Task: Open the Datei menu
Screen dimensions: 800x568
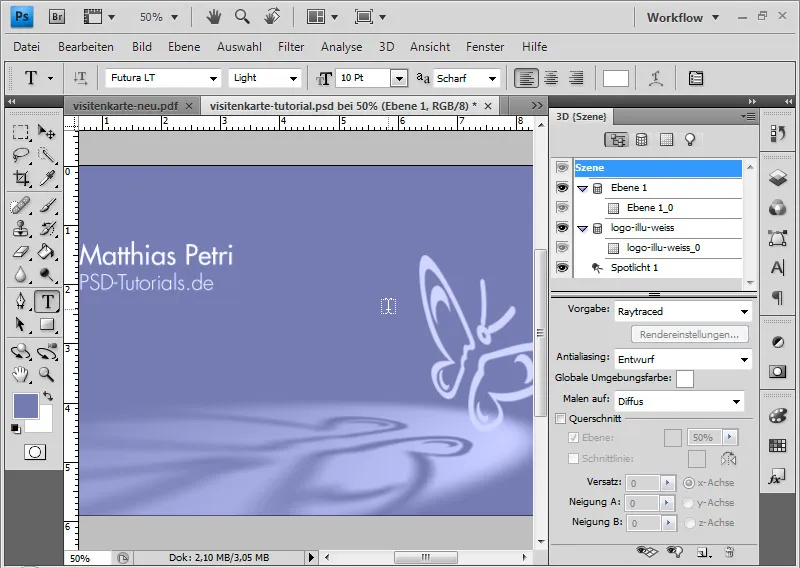Action: (x=26, y=47)
